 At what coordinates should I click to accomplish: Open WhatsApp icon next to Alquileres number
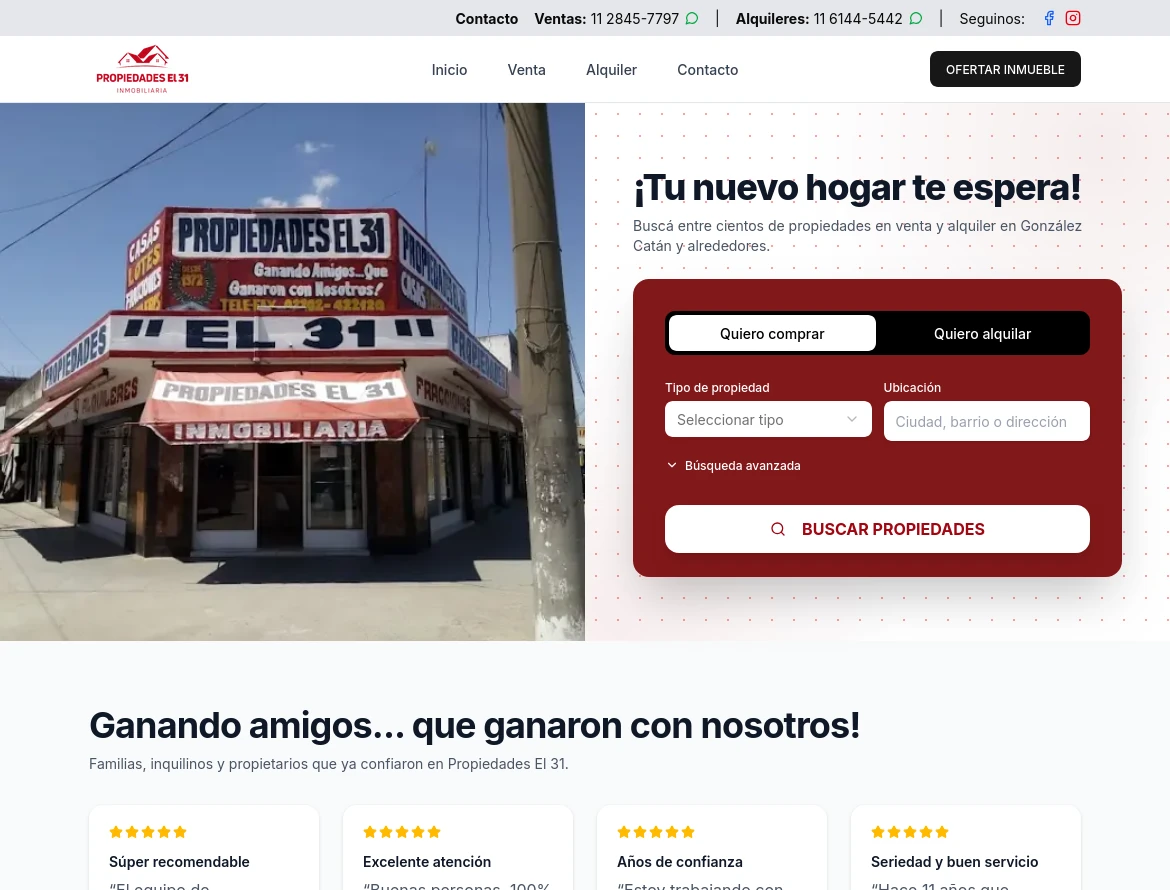point(916,19)
